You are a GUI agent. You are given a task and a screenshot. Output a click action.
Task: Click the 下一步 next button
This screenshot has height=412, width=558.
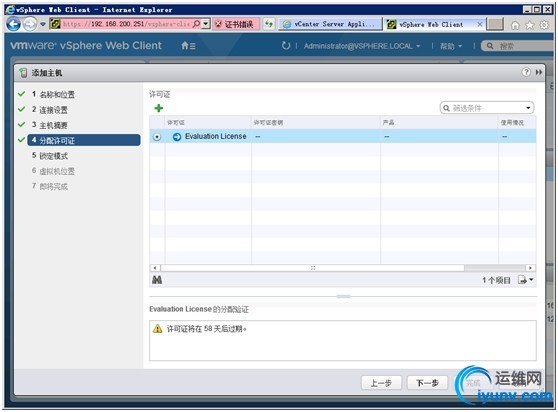click(x=427, y=383)
